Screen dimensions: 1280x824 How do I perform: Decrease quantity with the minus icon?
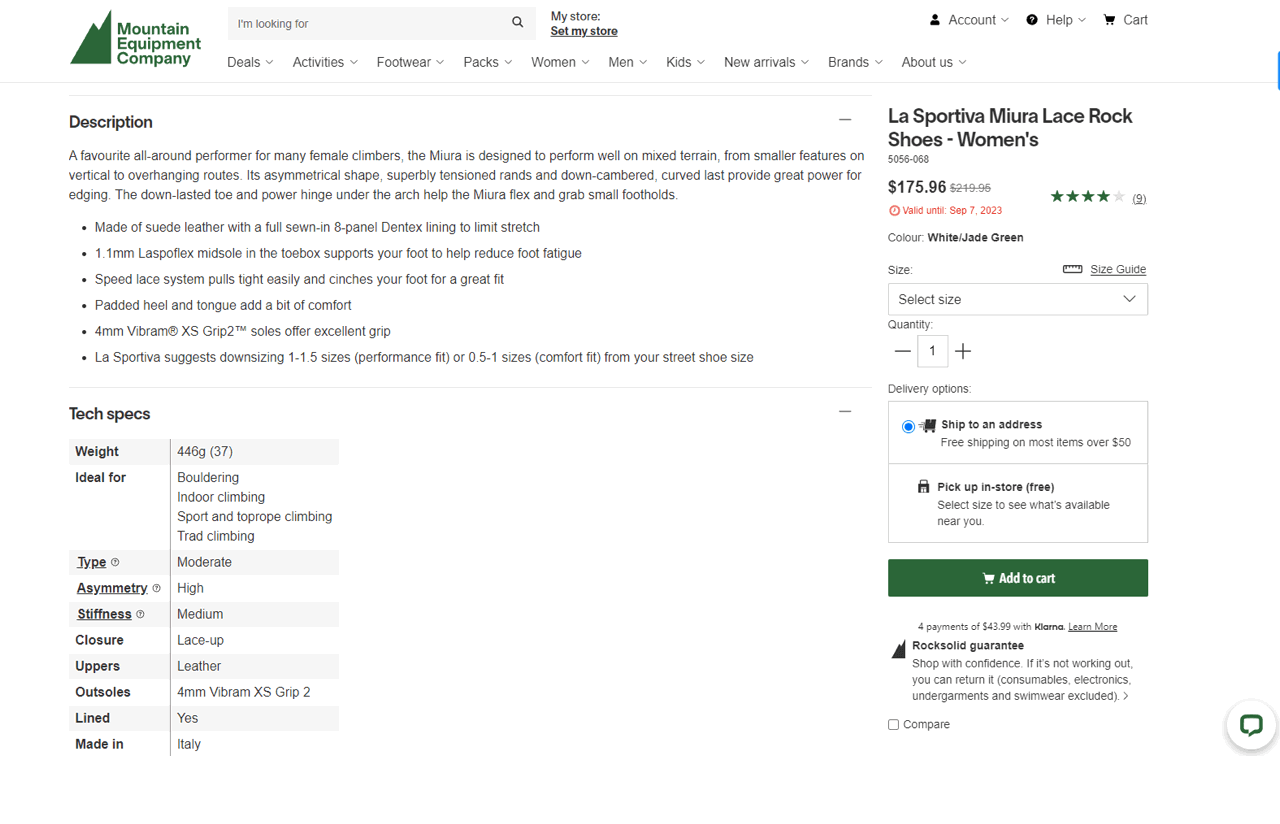(x=903, y=351)
